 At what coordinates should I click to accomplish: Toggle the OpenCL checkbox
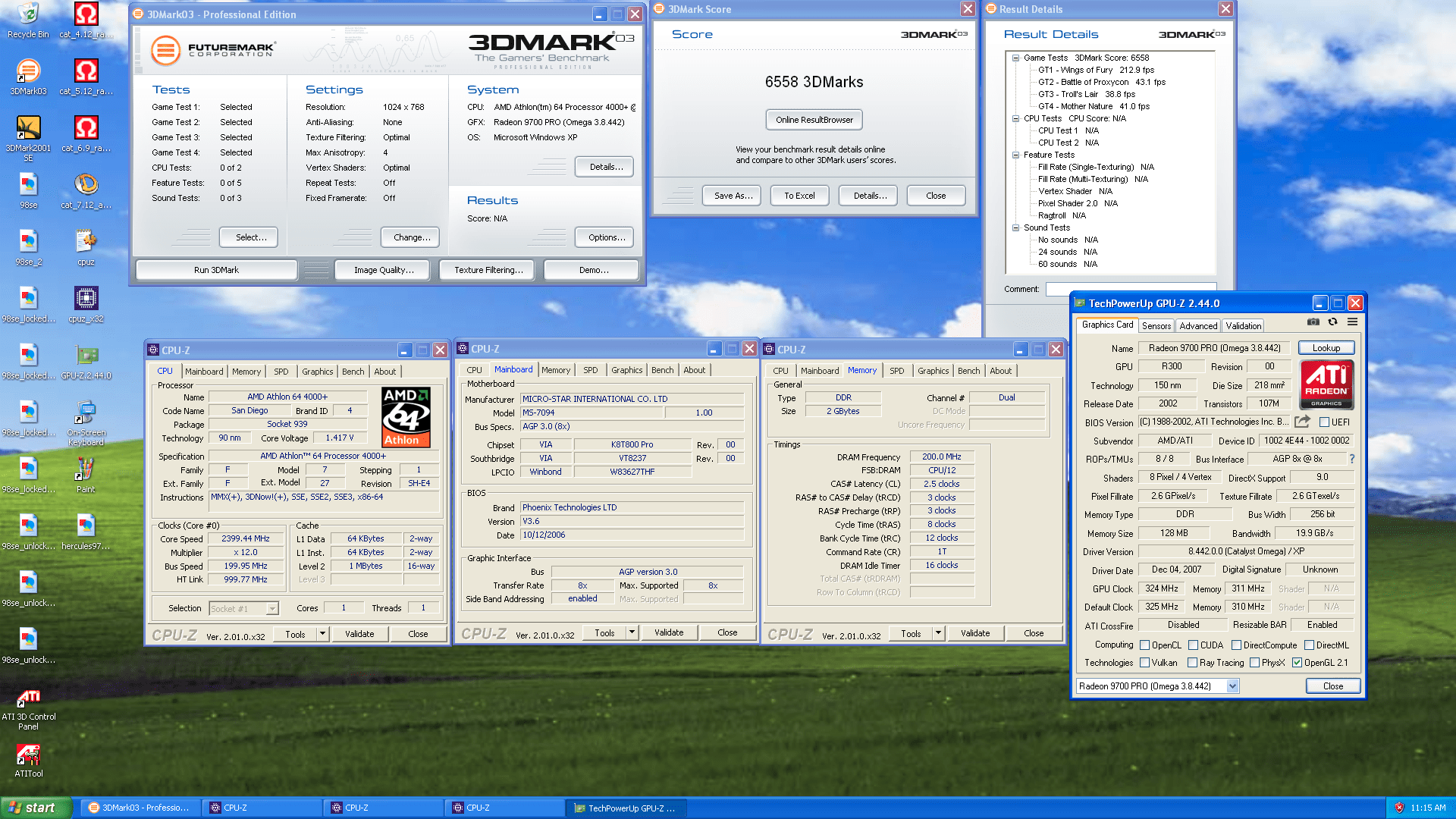(x=1145, y=645)
